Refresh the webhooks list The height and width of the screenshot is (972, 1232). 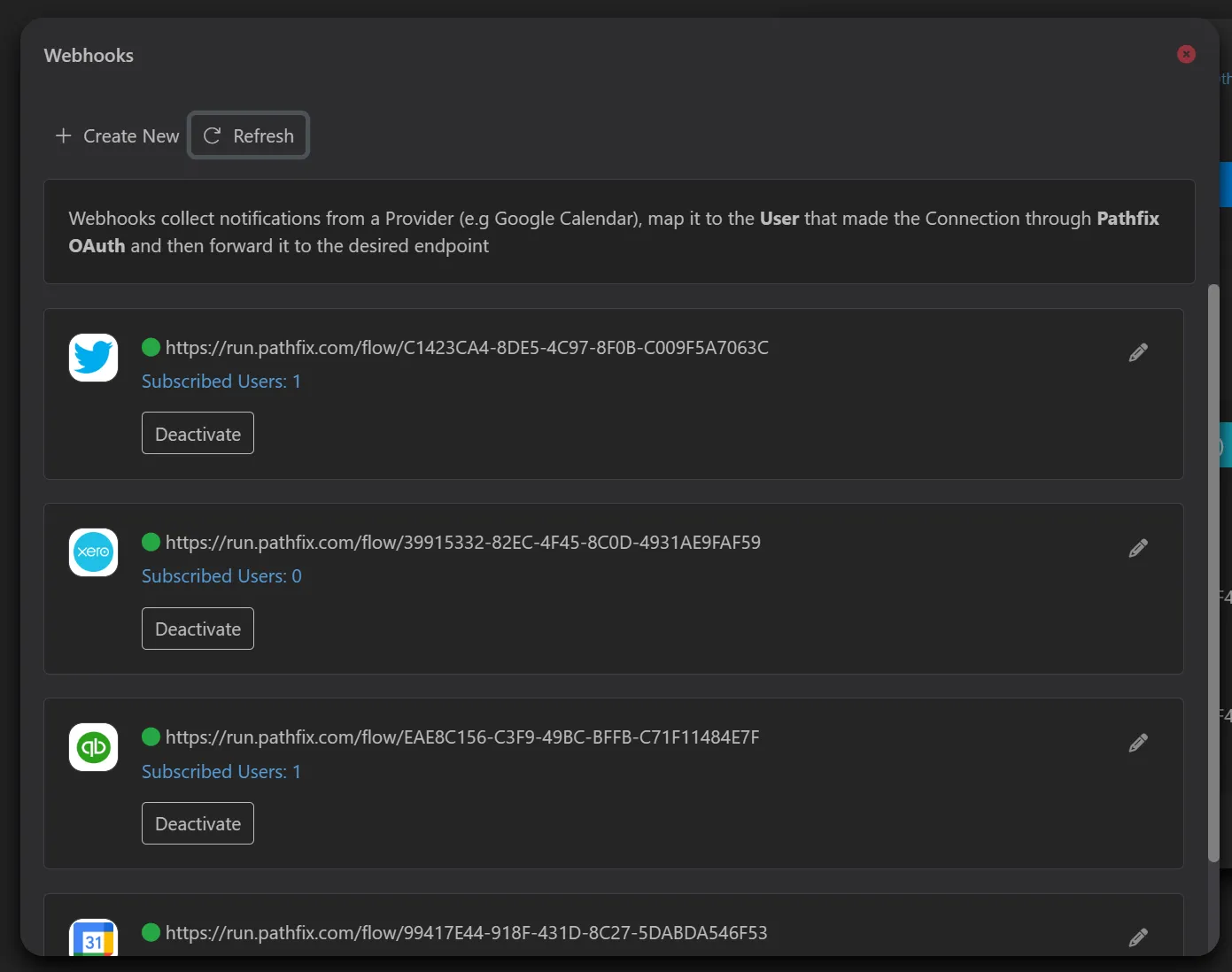click(248, 135)
